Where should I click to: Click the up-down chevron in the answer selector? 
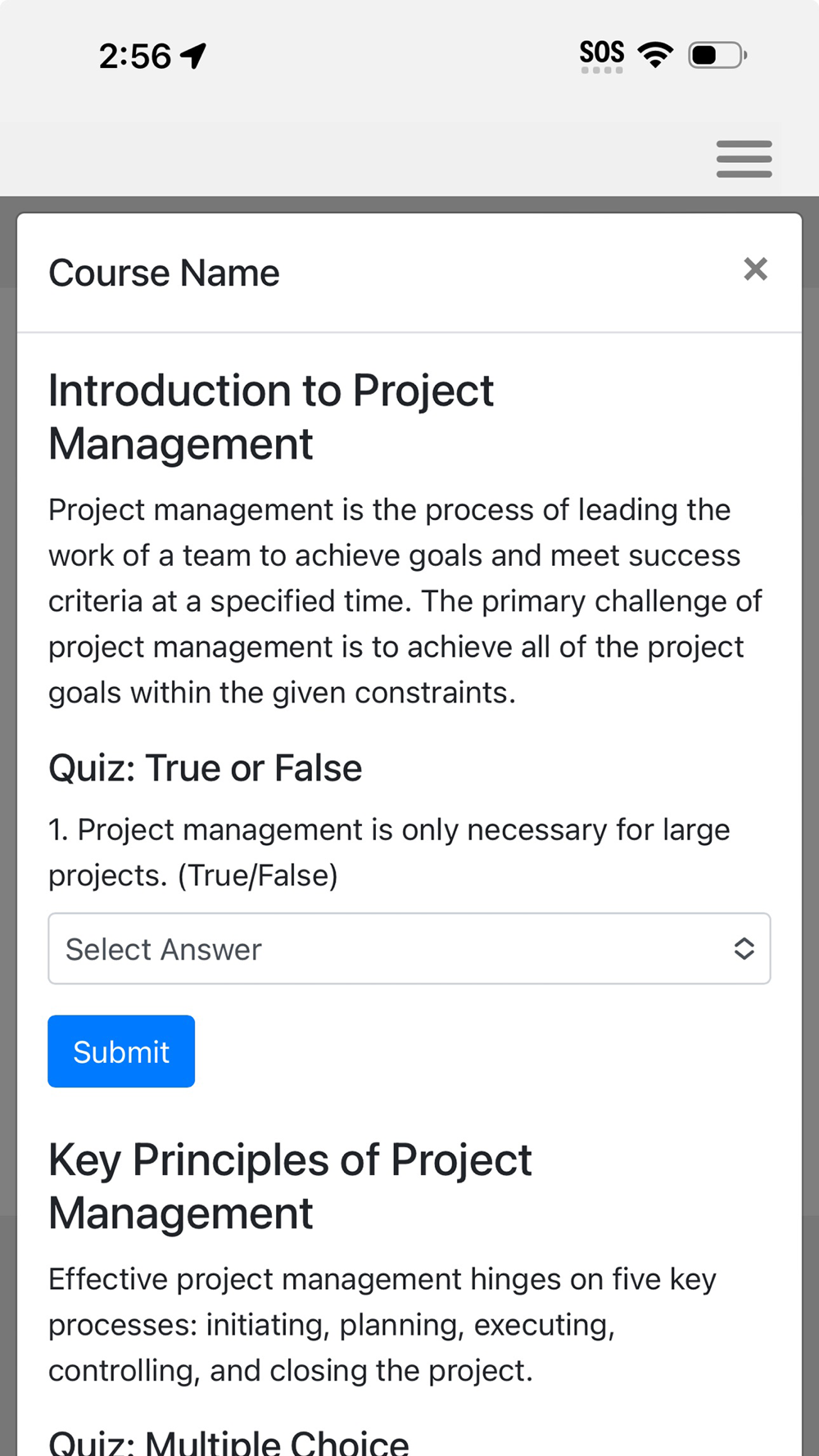(744, 948)
